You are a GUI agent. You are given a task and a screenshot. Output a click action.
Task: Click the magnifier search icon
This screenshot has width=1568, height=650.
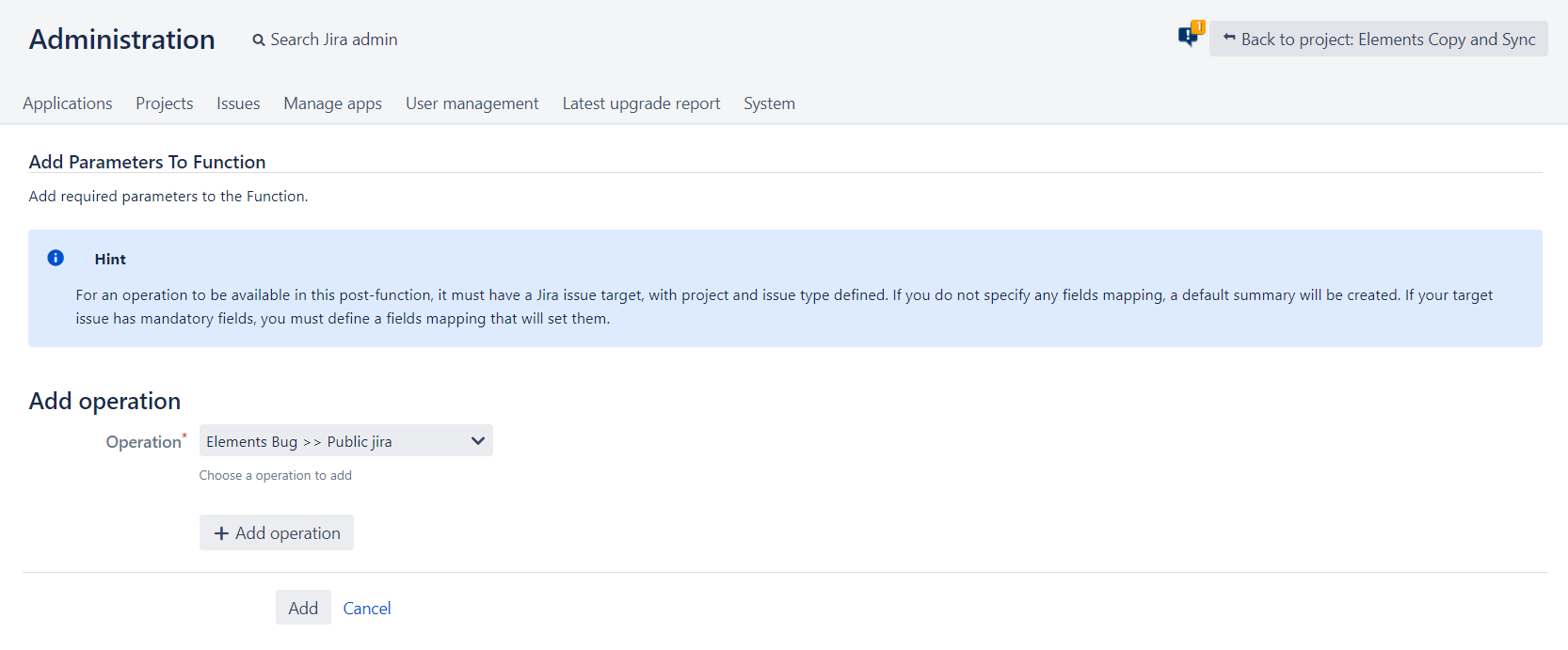258,40
